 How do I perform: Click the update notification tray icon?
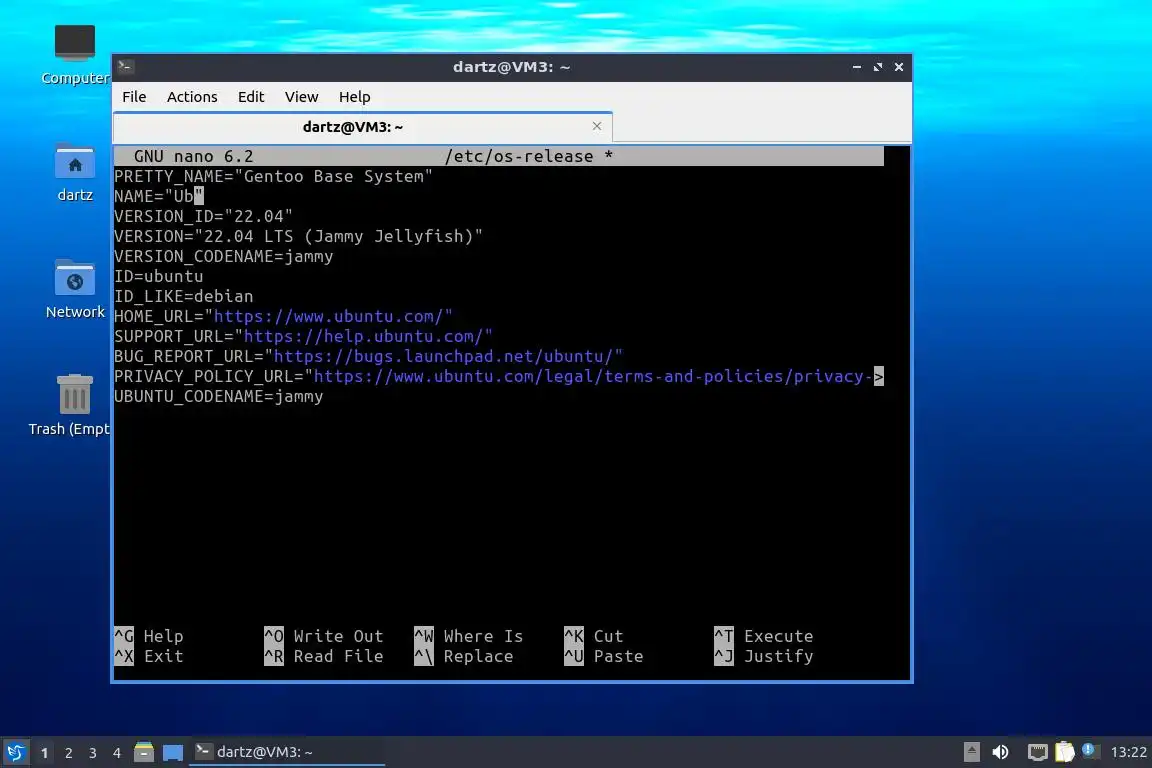coord(1090,751)
